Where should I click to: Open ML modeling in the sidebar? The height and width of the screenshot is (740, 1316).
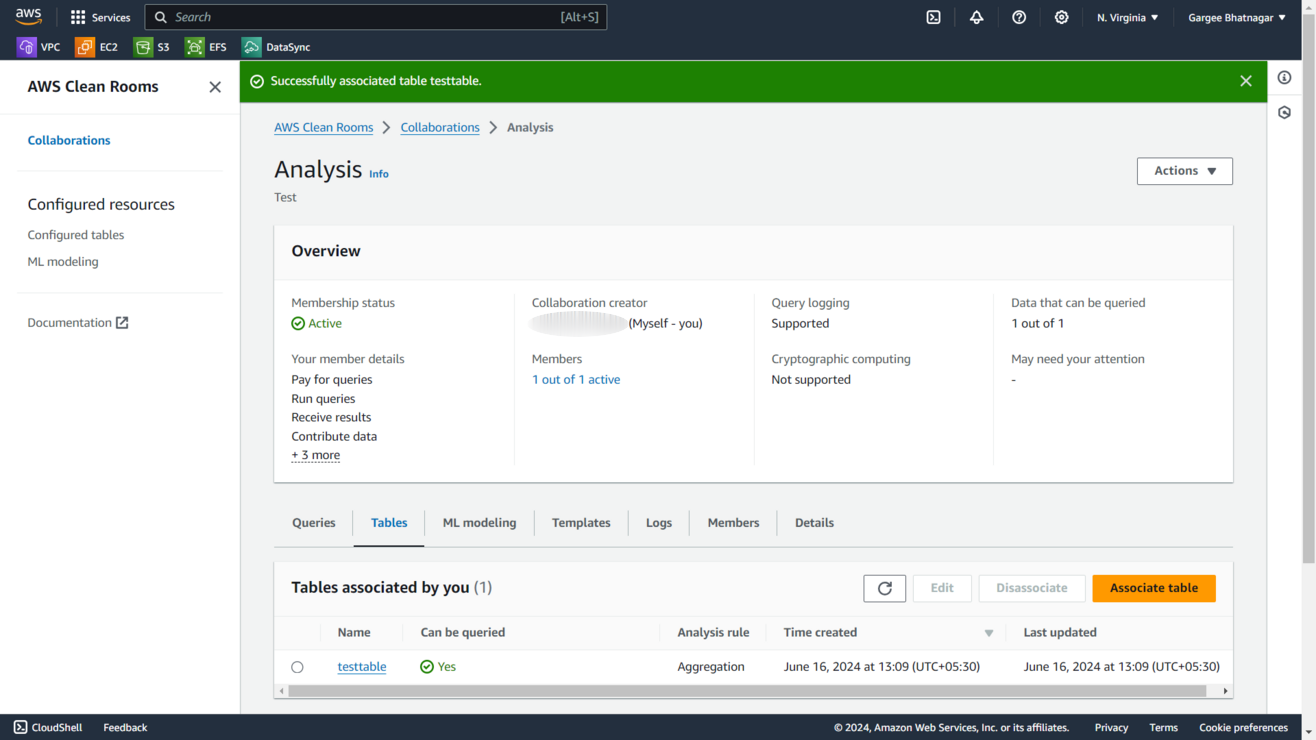point(63,262)
